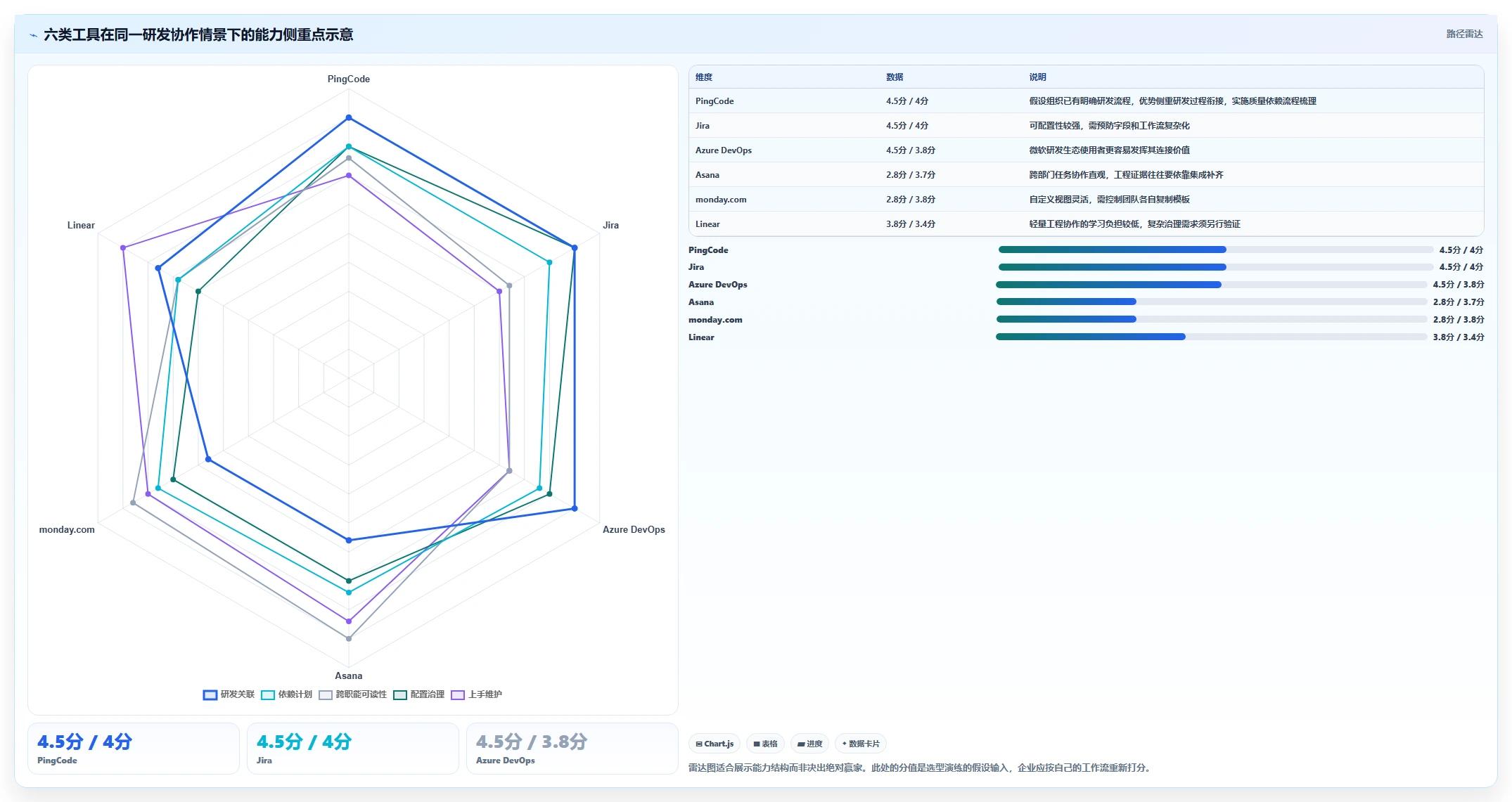Click the Linear axis label on the radar
1512x802 pixels.
(81, 226)
